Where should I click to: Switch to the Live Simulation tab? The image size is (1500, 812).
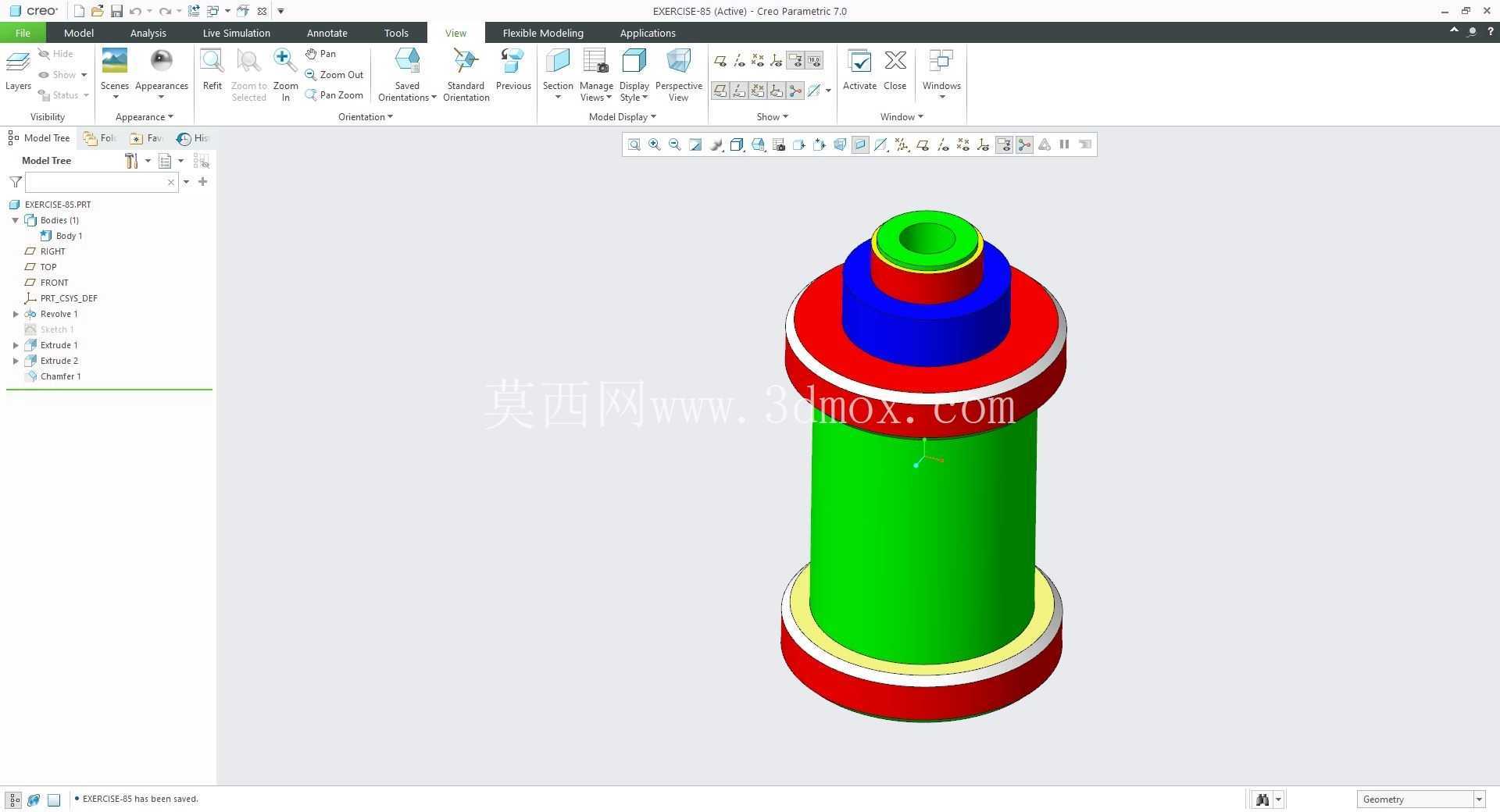click(236, 33)
